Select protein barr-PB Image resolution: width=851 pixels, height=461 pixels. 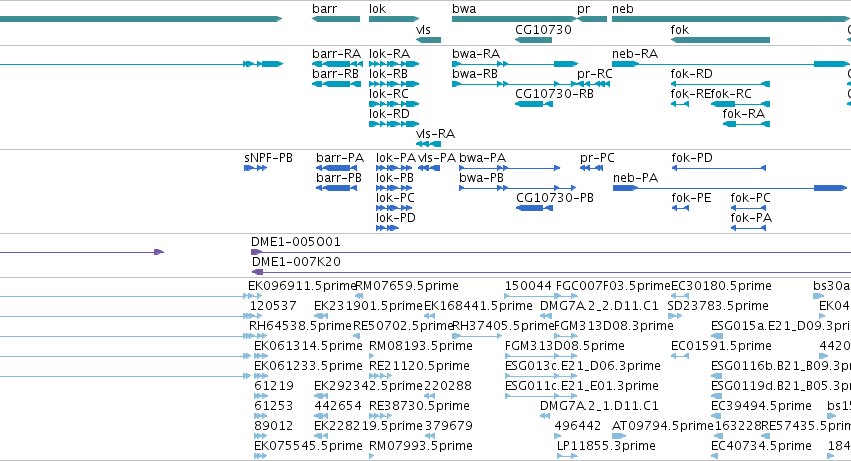(x=339, y=178)
